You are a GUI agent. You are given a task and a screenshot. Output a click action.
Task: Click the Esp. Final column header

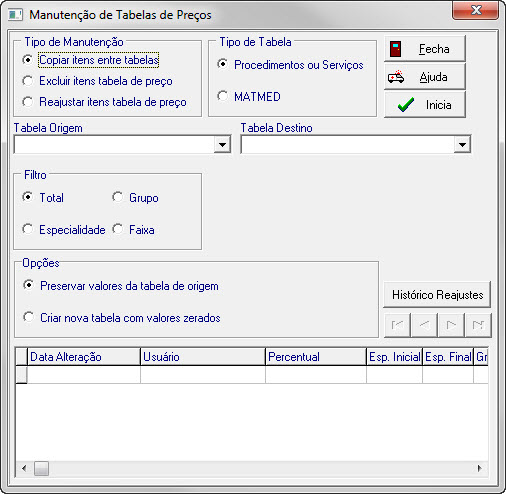point(448,357)
